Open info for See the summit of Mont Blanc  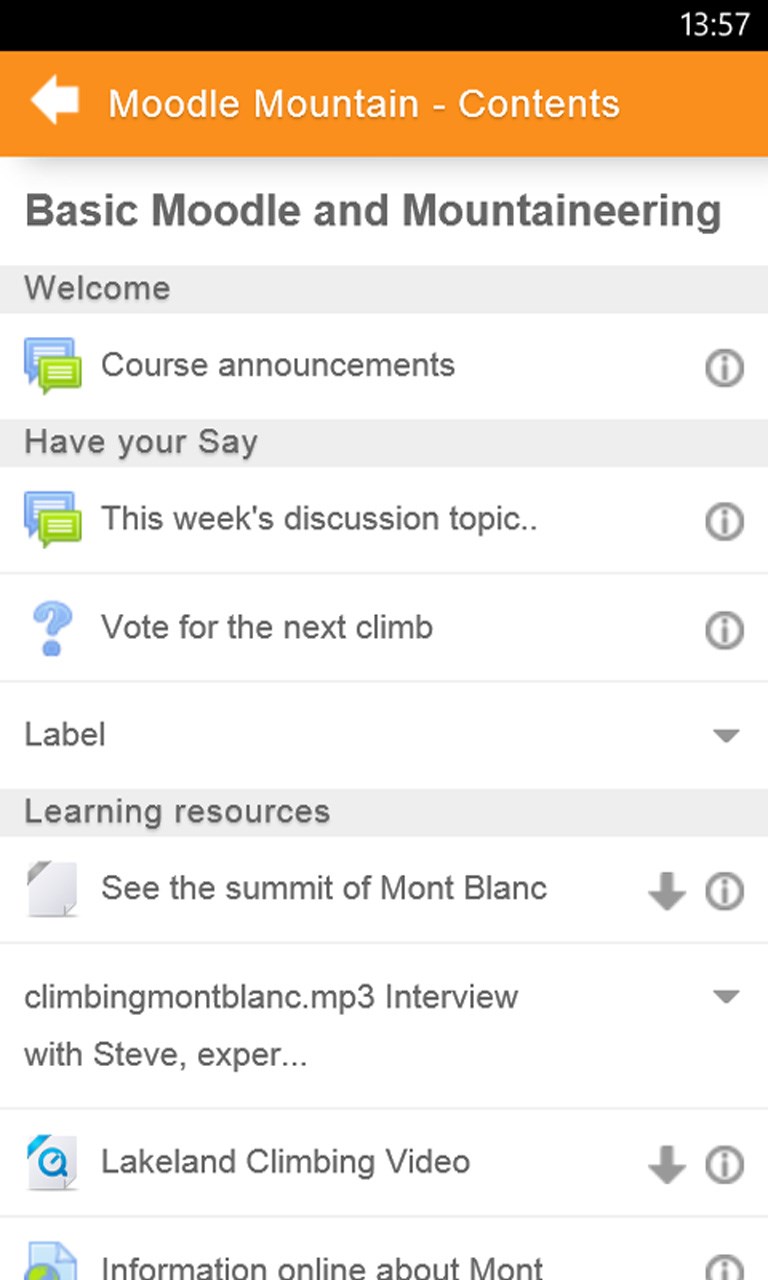(x=724, y=890)
